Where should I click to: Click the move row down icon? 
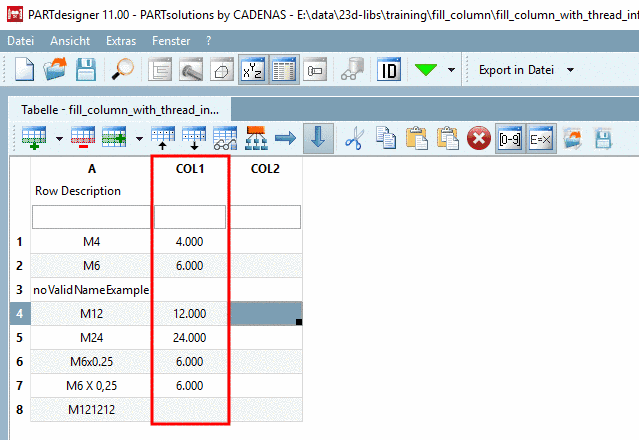click(194, 138)
